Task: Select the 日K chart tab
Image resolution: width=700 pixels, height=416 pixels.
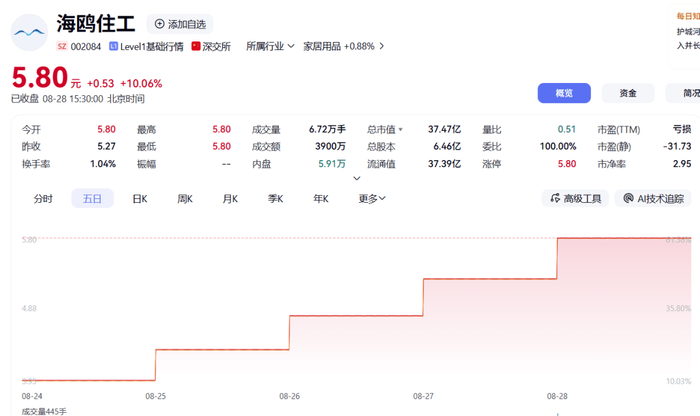Action: tap(140, 199)
